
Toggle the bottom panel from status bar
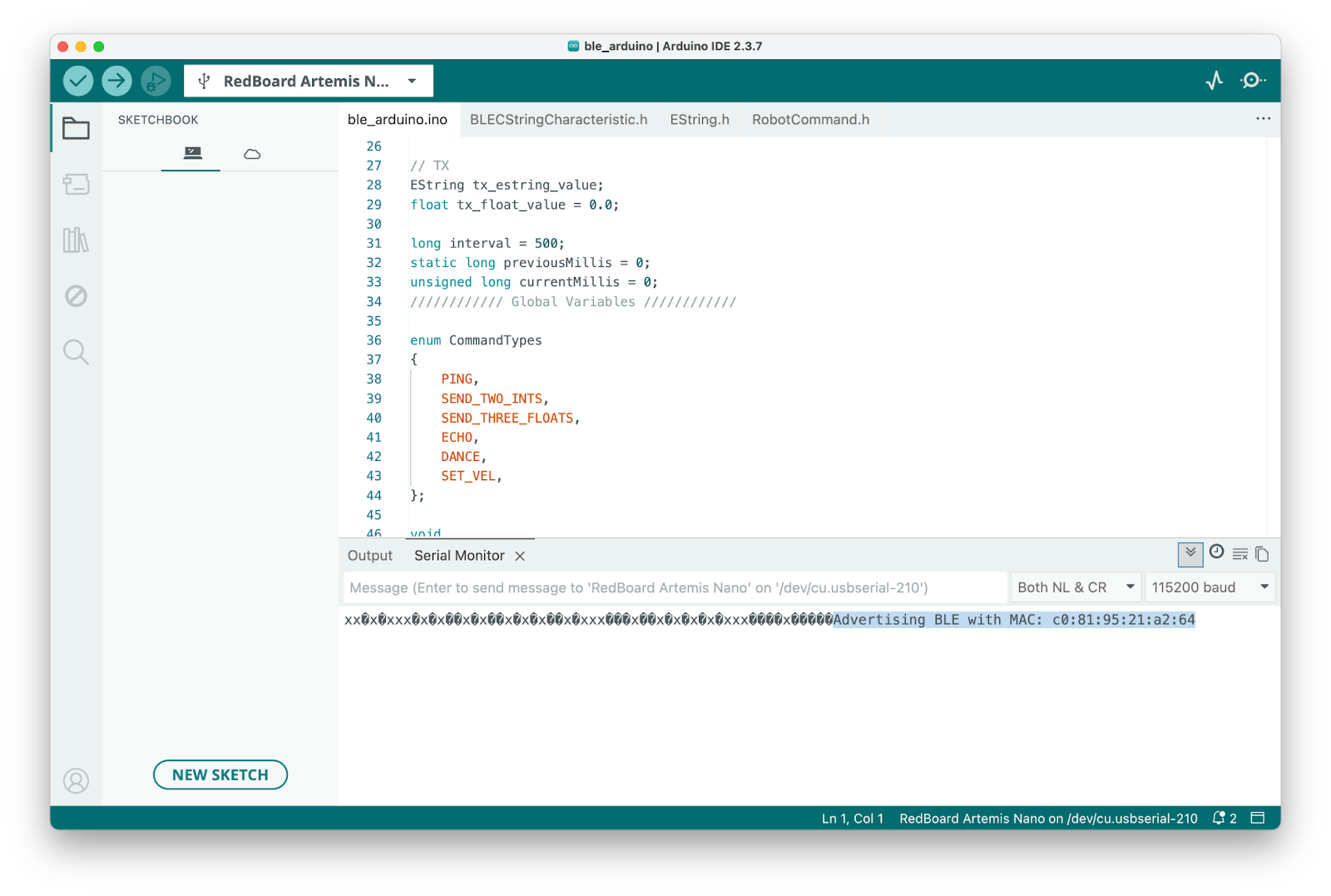point(1258,818)
